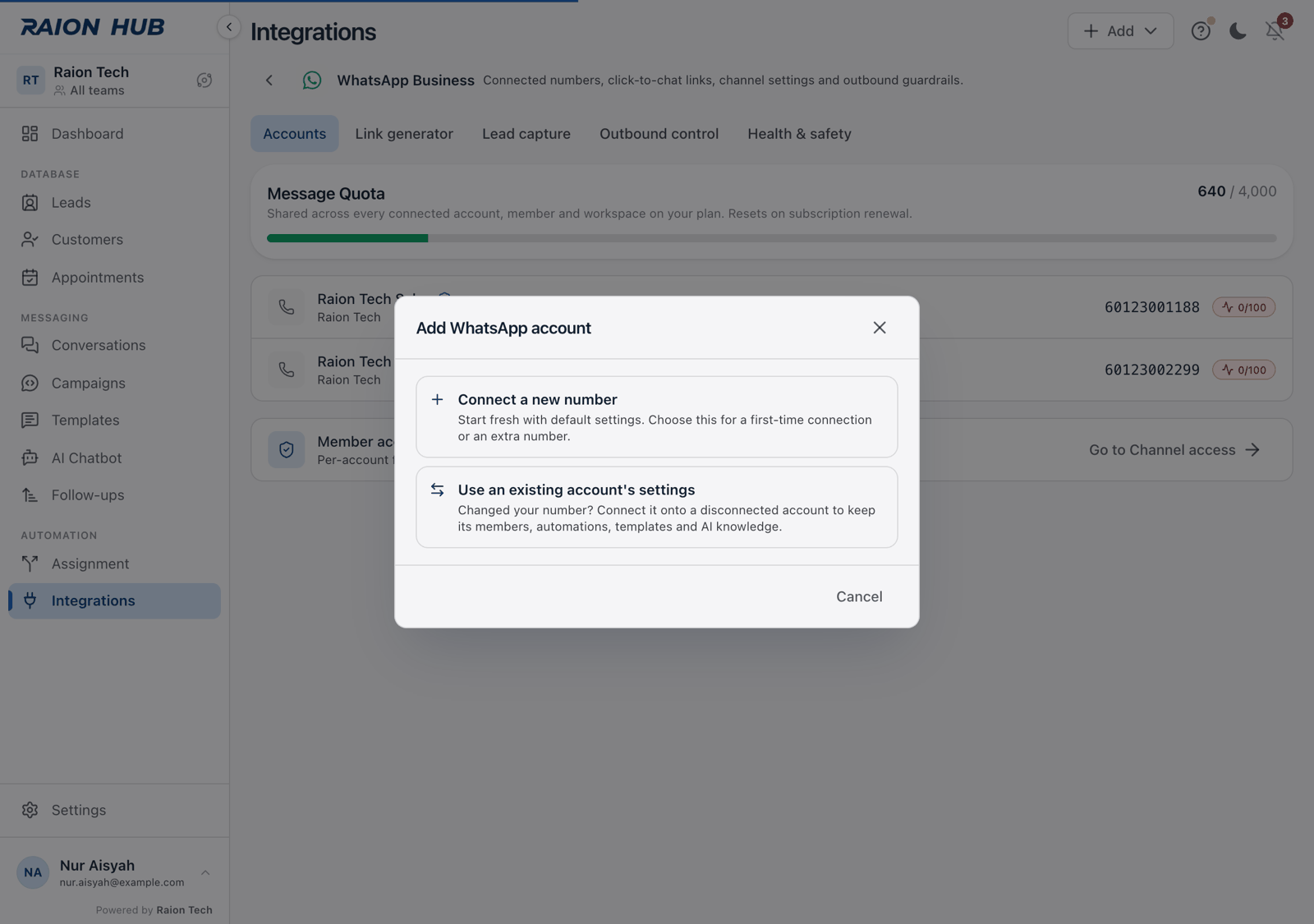Open Appointments section
The image size is (1314, 924).
(114, 278)
